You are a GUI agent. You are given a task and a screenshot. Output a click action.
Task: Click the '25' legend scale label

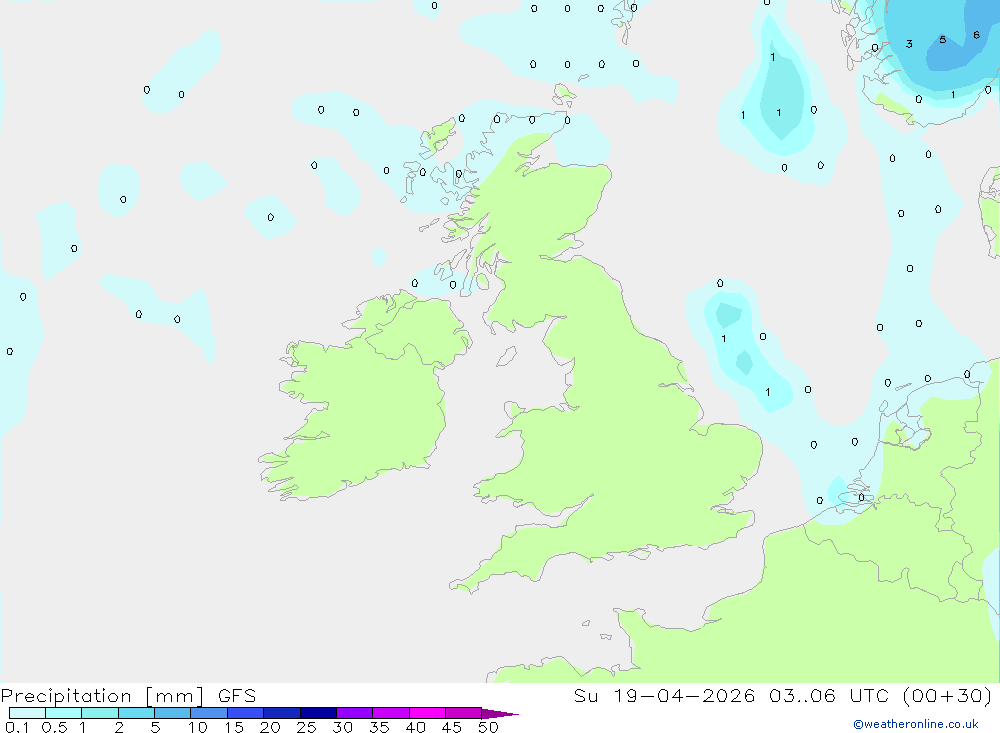coord(306,727)
